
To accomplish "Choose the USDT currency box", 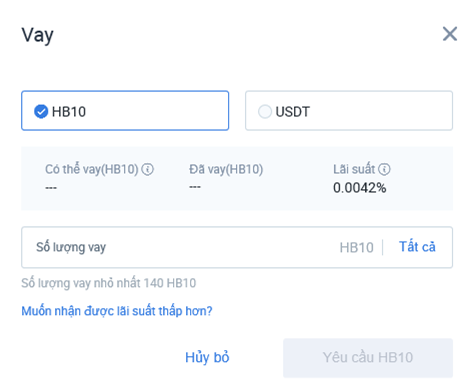I will click(349, 110).
